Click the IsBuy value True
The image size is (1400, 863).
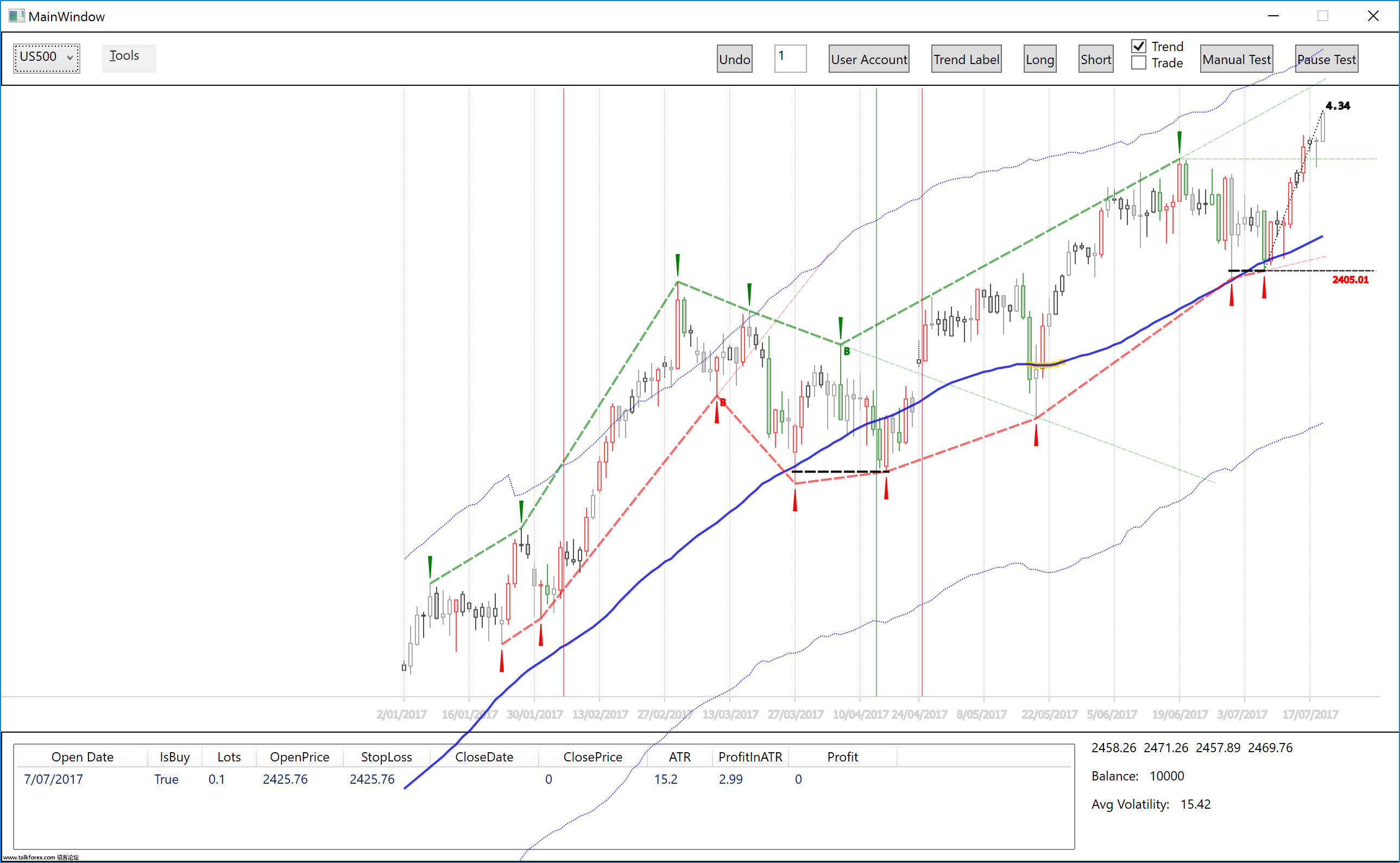pyautogui.click(x=166, y=779)
